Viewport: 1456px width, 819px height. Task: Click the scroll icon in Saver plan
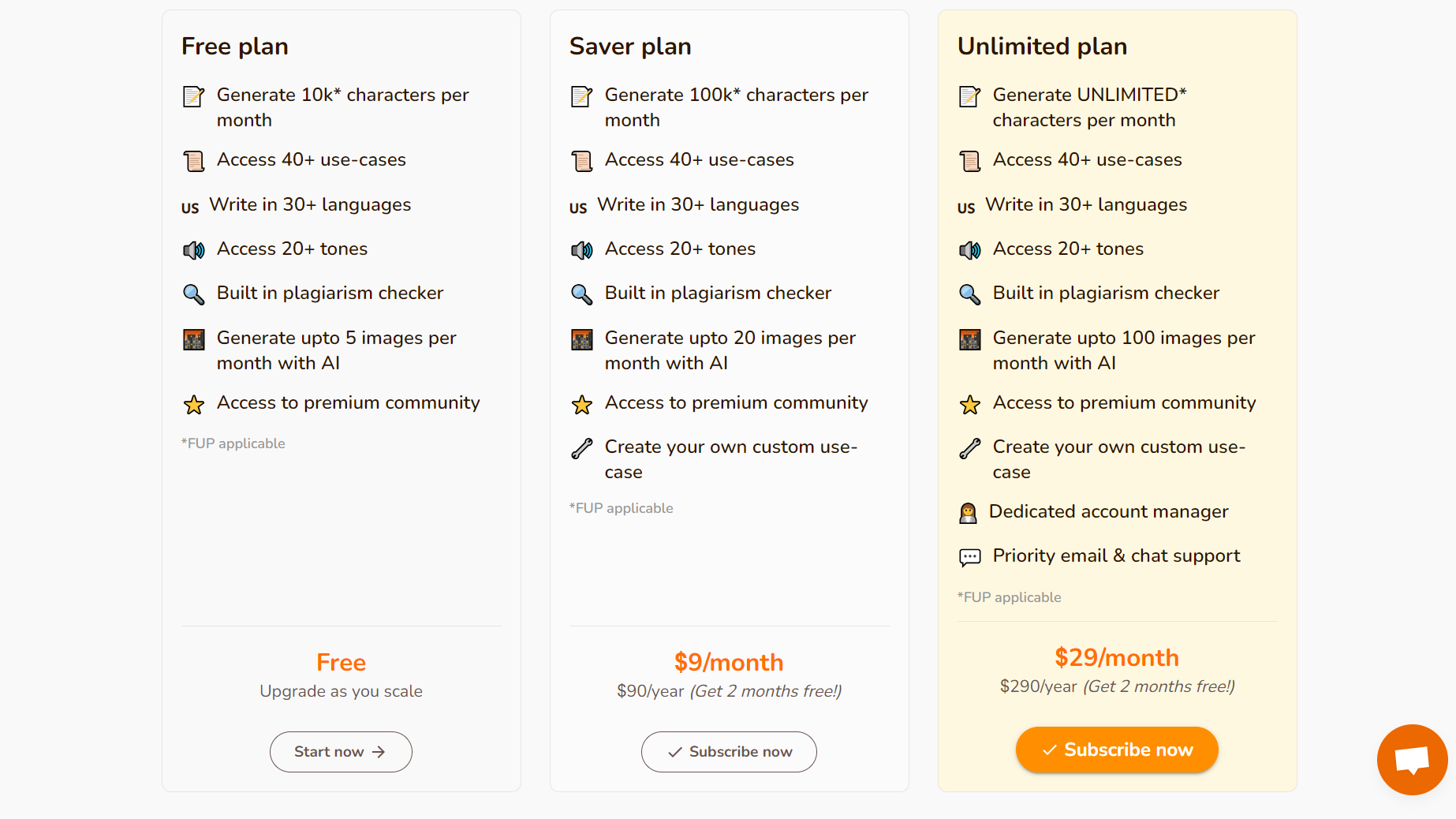[582, 161]
